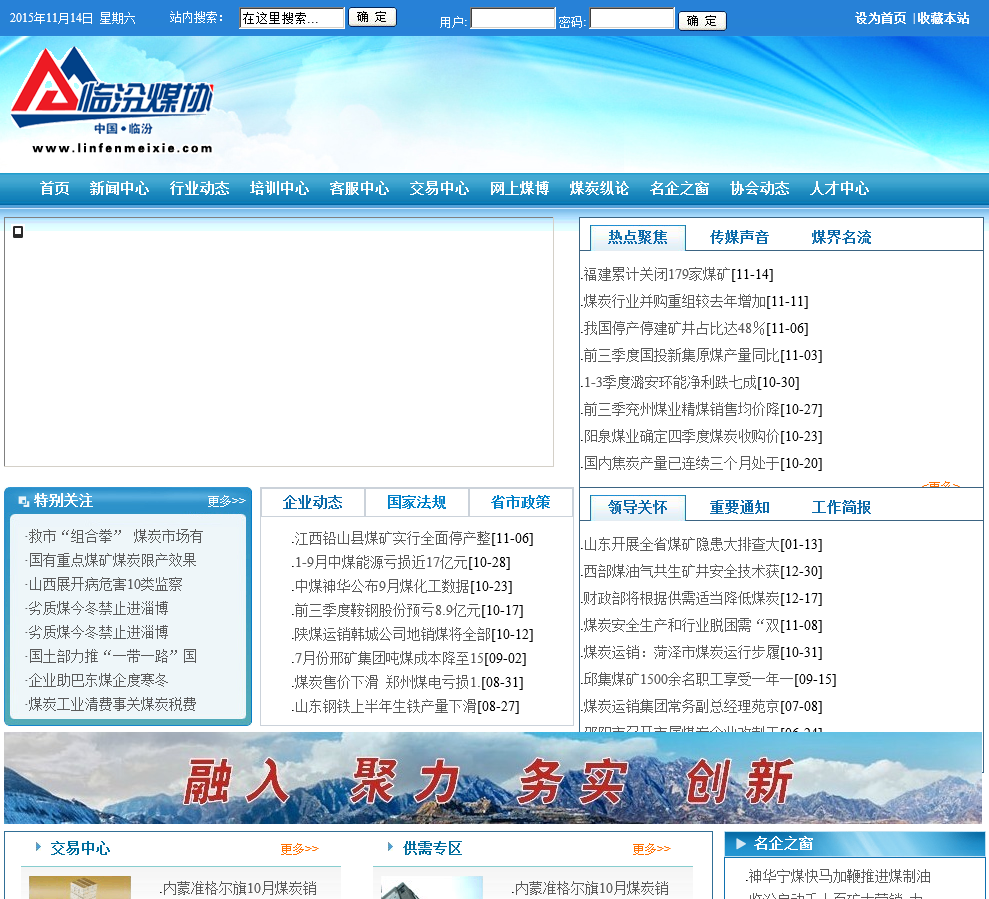Open 首页 in navigation bar
This screenshot has width=989, height=899.
pos(54,189)
